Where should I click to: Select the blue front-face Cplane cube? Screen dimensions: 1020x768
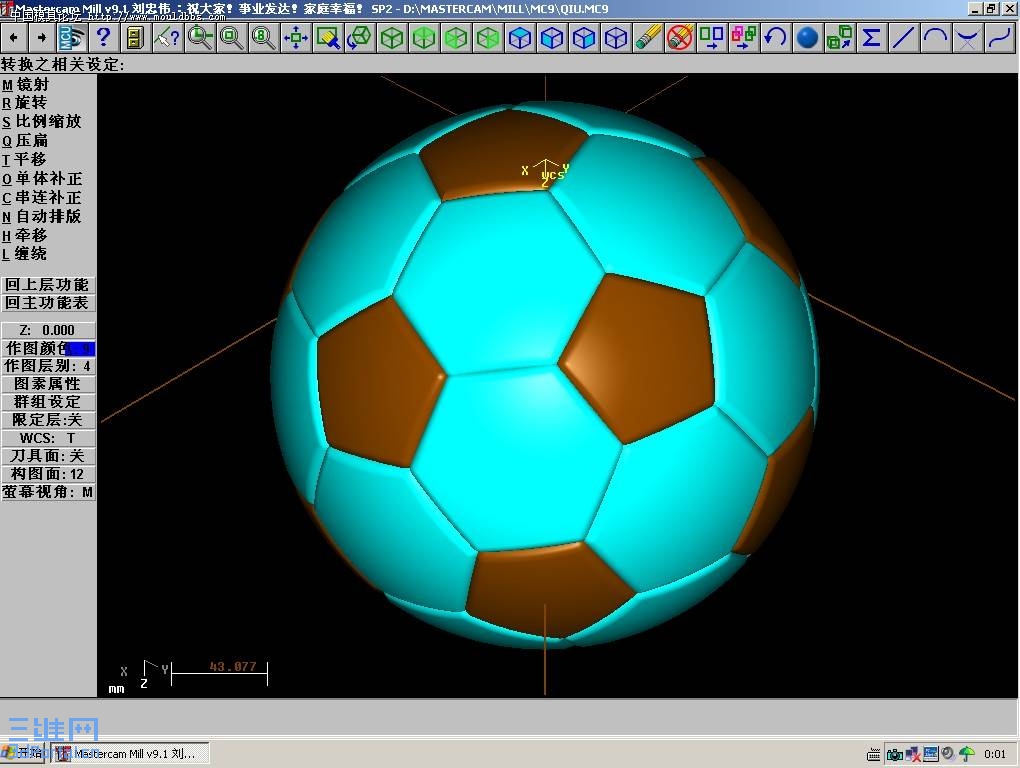coord(552,38)
